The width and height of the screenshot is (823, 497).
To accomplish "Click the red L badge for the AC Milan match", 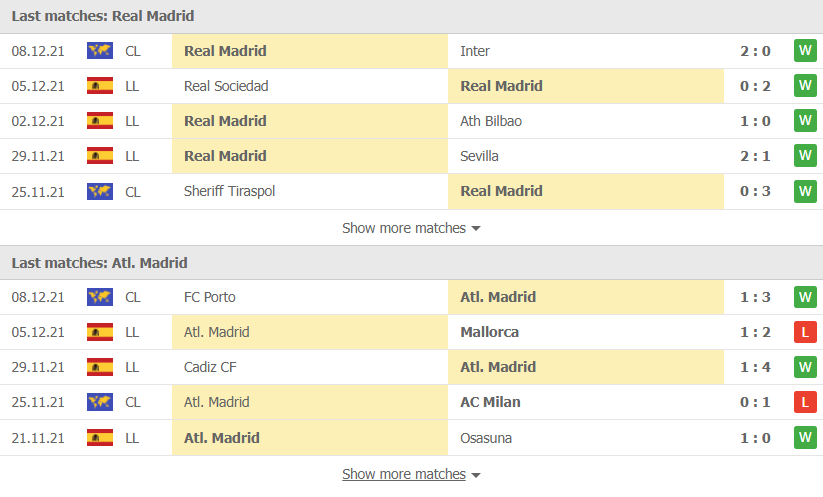I will pyautogui.click(x=805, y=402).
